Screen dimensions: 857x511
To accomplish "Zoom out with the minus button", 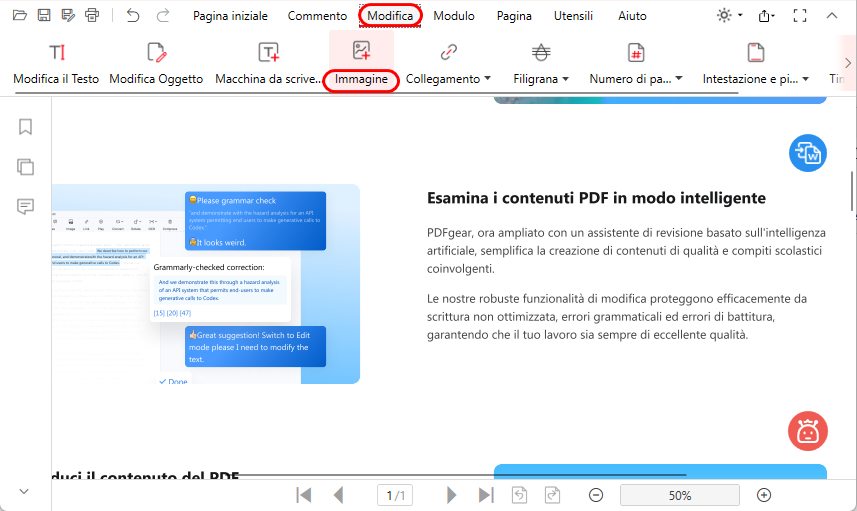I will pyautogui.click(x=596, y=495).
